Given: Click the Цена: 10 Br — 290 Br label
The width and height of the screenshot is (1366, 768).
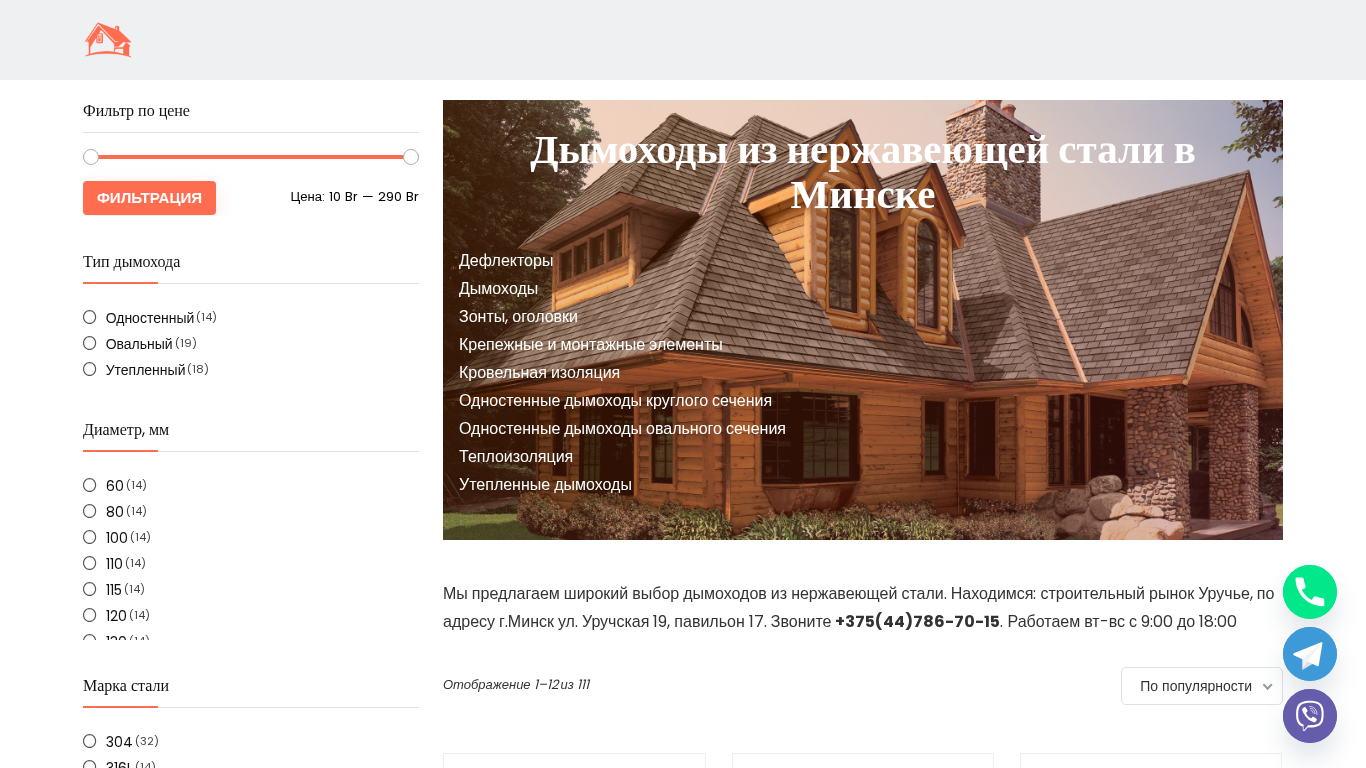Looking at the screenshot, I should 354,196.
